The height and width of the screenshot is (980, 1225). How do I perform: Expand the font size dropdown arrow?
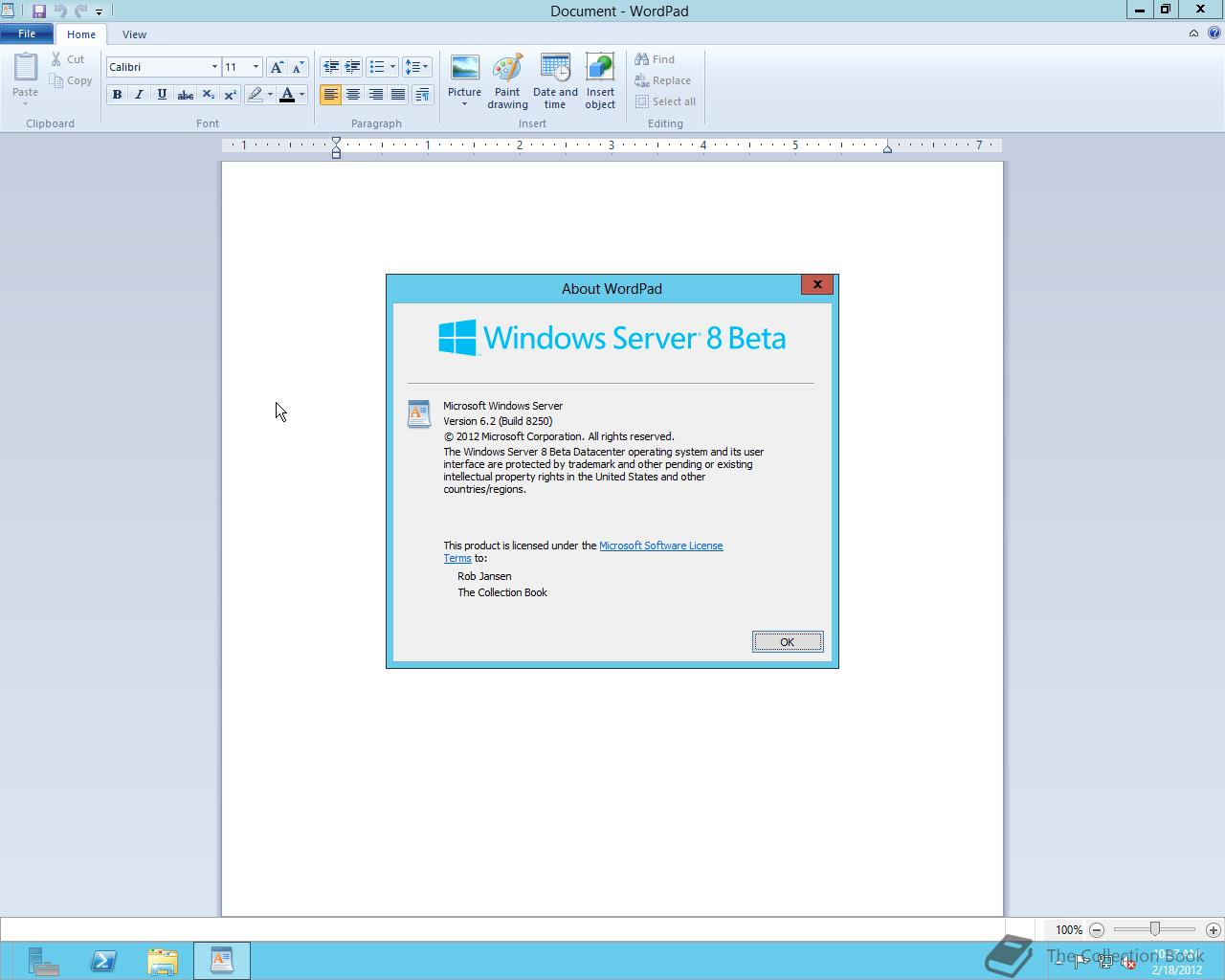click(256, 67)
